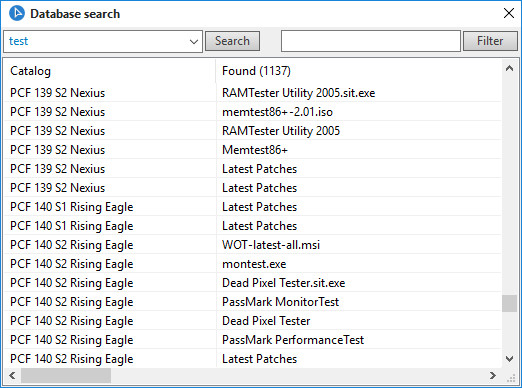Click the Filter button
Screen dimensions: 522x388
pos(490,41)
